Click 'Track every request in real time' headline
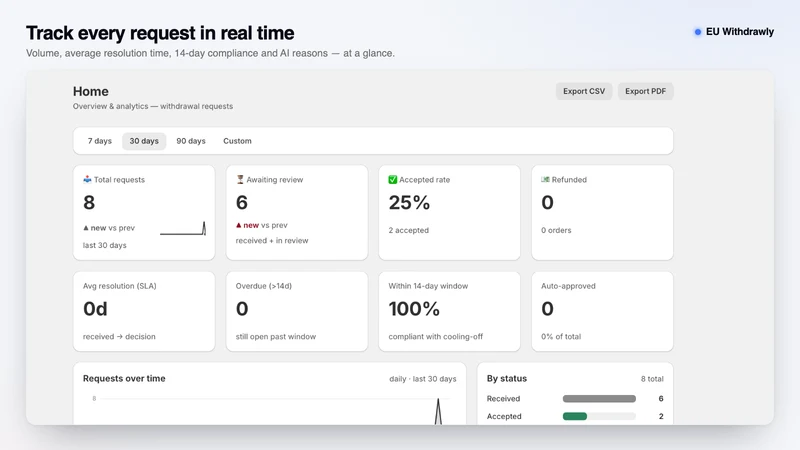800x450 pixels. click(x=160, y=33)
